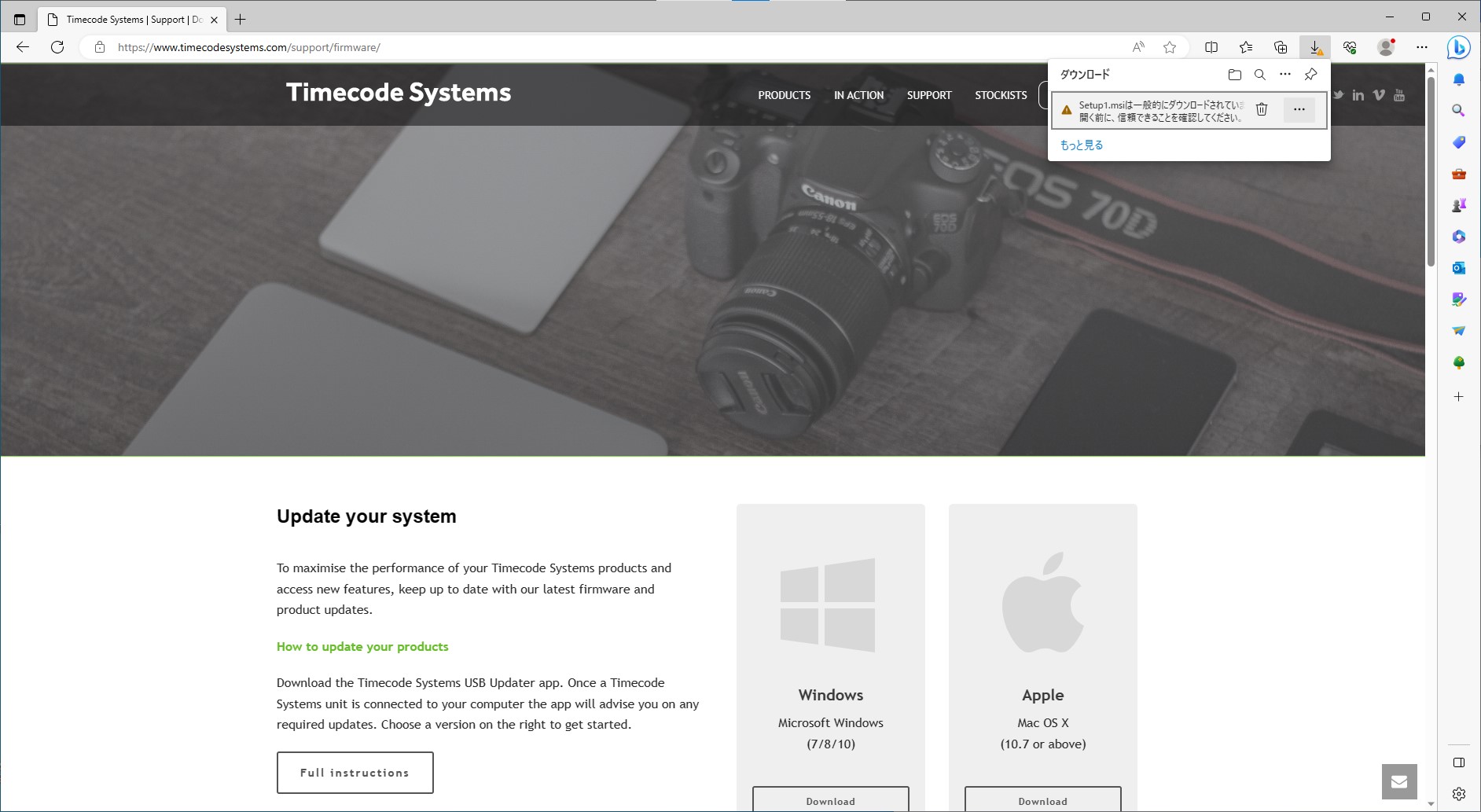This screenshot has width=1481, height=812.
Task: Open STOCKISTS navigation item
Action: tap(1001, 95)
